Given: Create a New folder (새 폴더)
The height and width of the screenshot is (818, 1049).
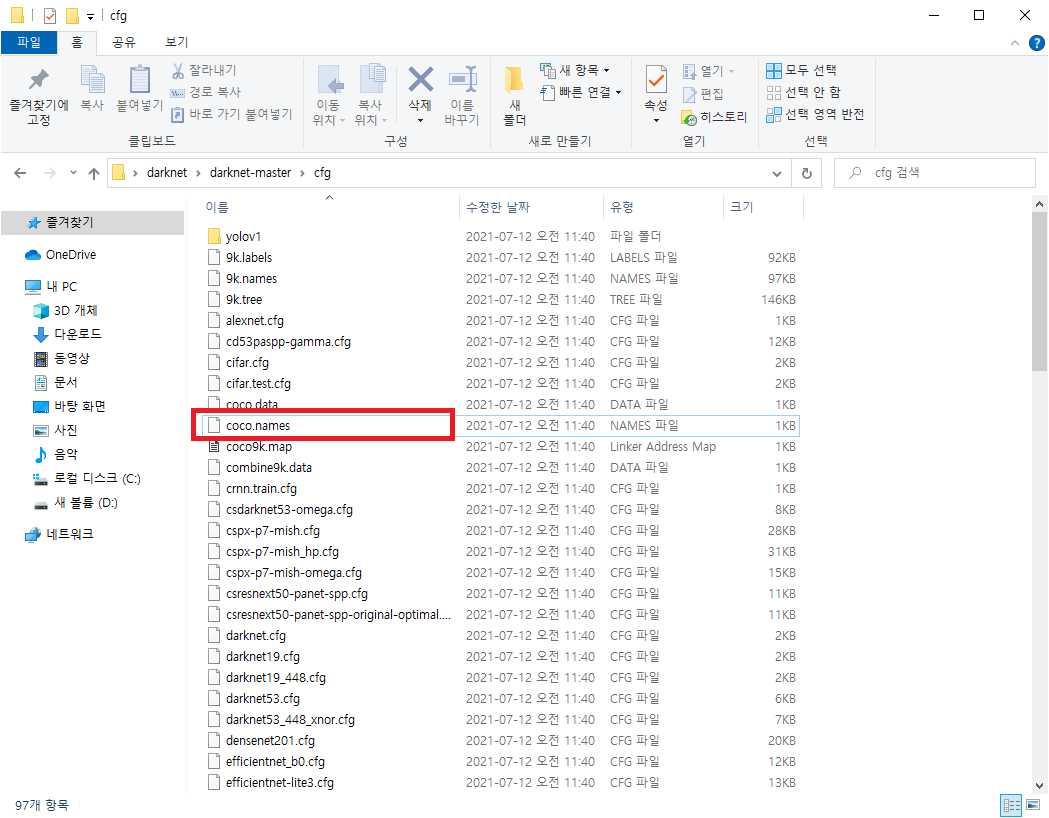Looking at the screenshot, I should [514, 96].
